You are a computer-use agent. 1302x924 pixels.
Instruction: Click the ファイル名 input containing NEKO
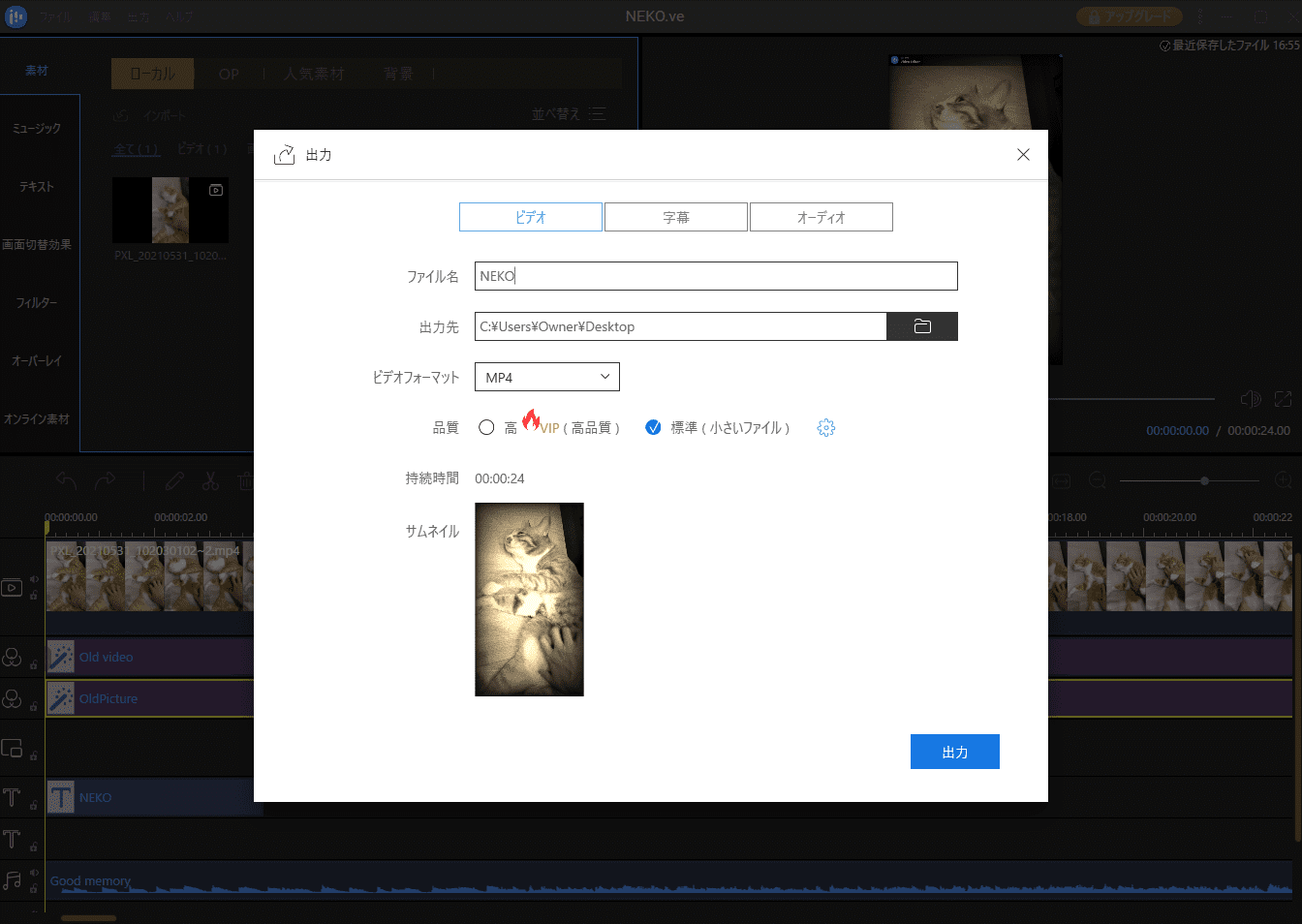pyautogui.click(x=716, y=276)
